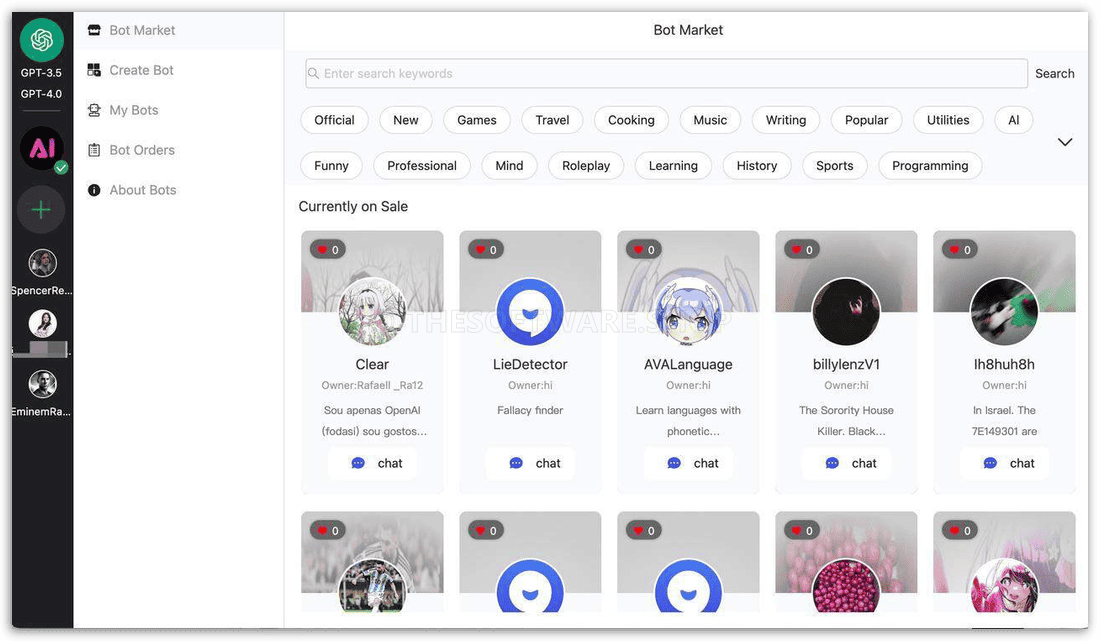
Task: Chat with the billylenzV1 bot
Action: [x=846, y=463]
